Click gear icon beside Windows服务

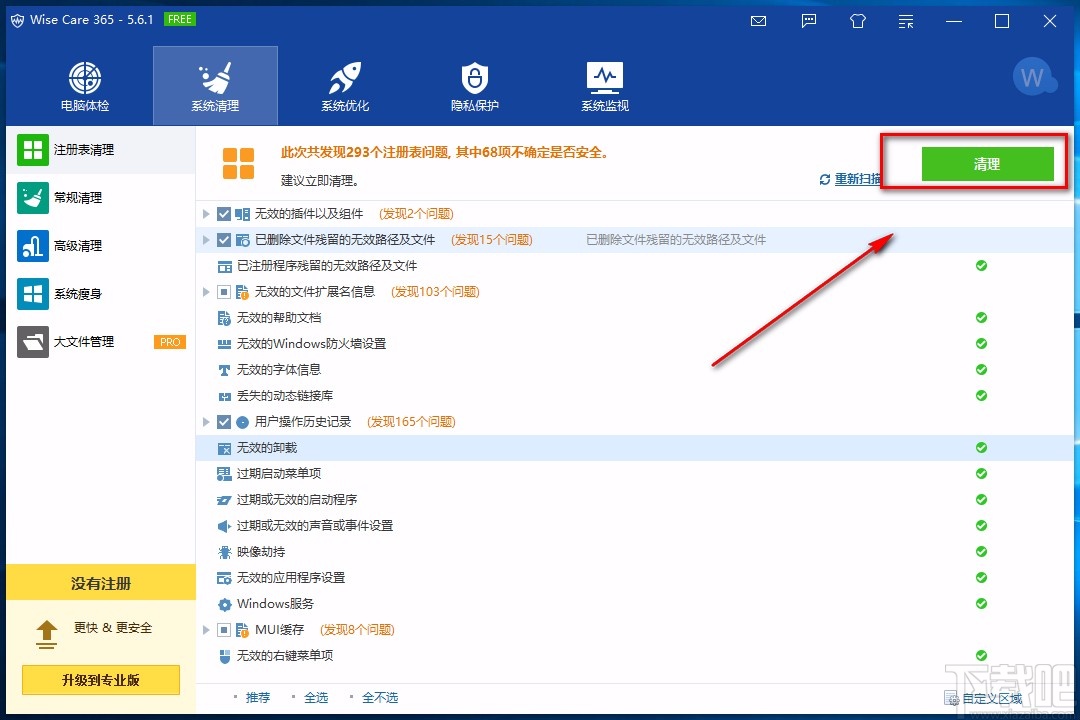coord(225,604)
